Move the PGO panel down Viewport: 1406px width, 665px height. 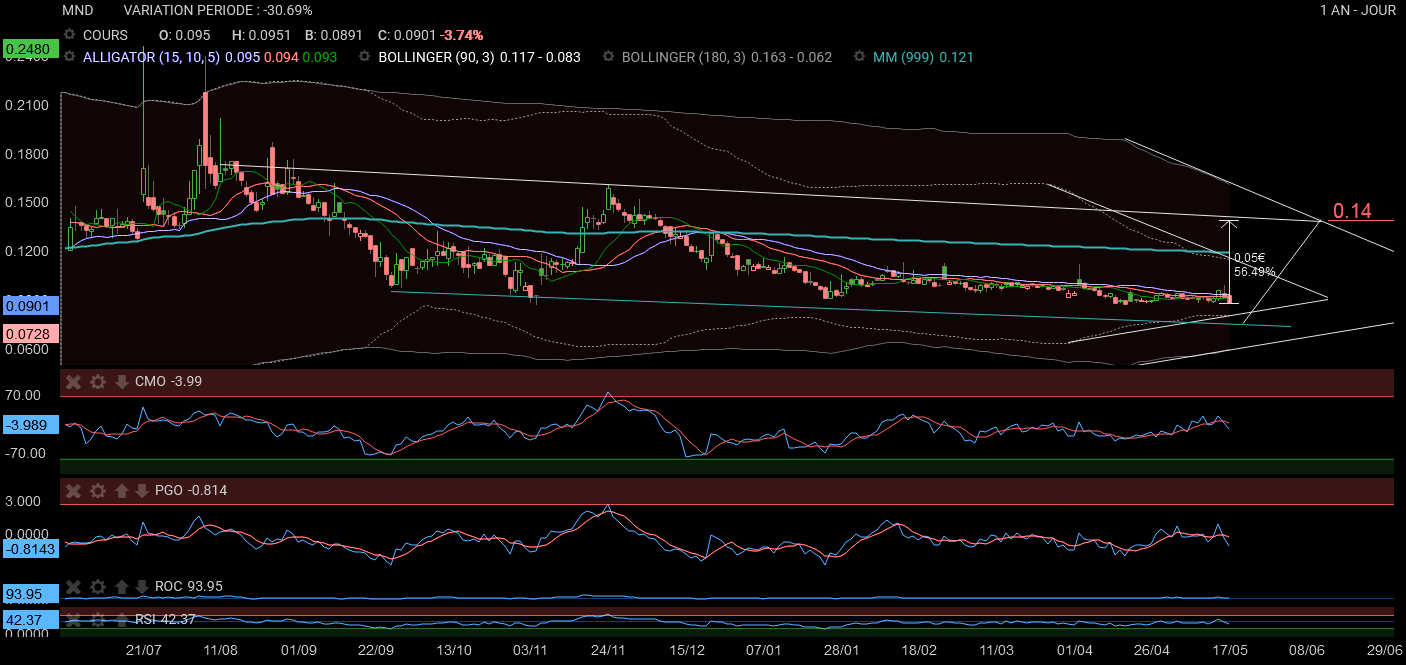click(x=141, y=490)
